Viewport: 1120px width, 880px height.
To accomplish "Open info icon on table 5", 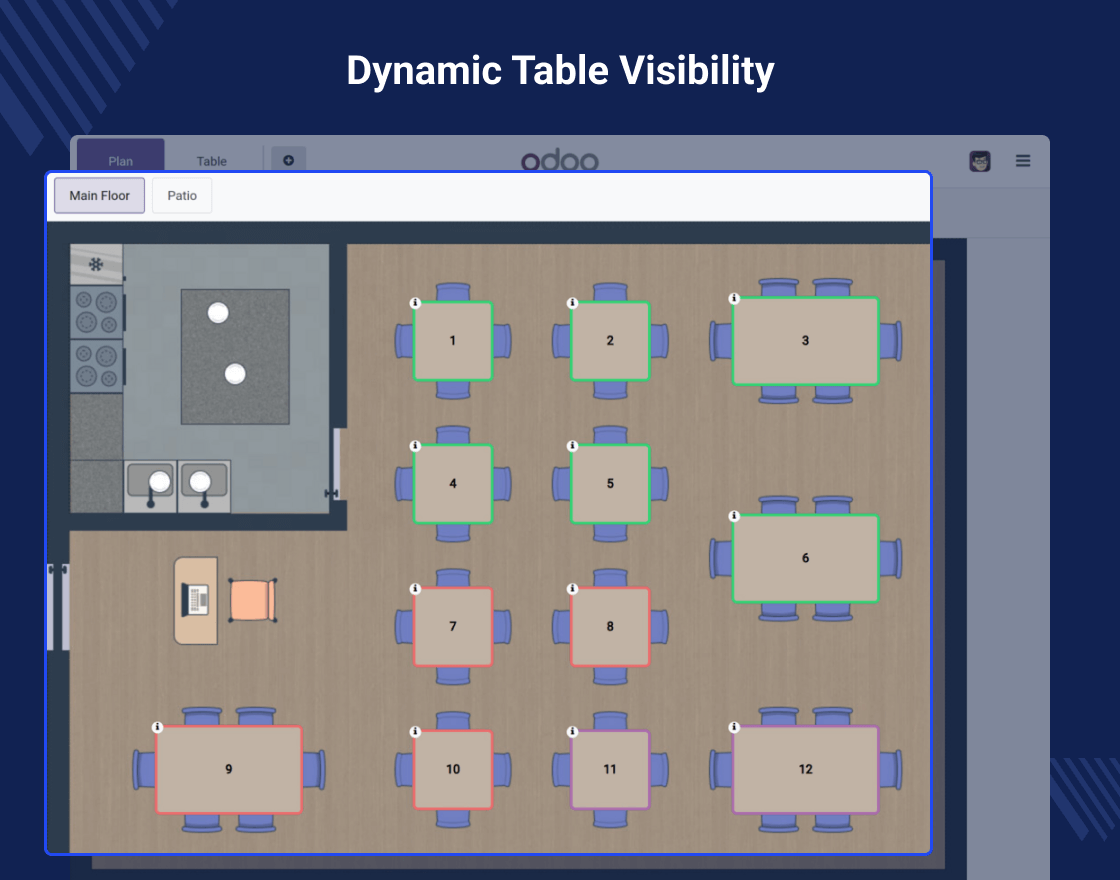I will (572, 446).
